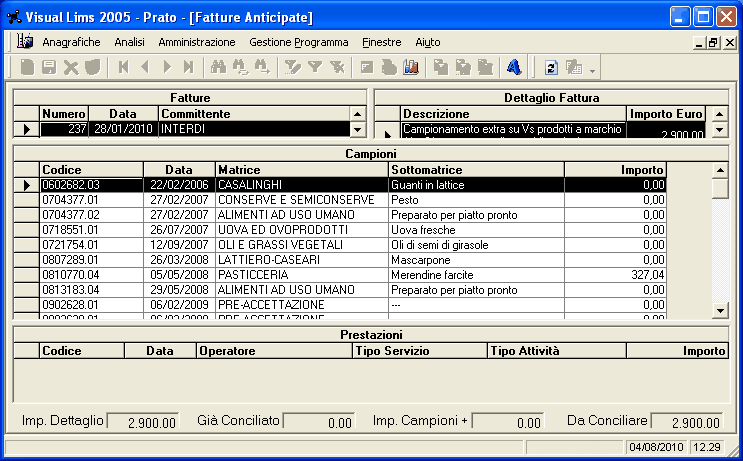Image resolution: width=743 pixels, height=461 pixels.
Task: Click binoculars icon with right arrow
Action: (x=262, y=67)
